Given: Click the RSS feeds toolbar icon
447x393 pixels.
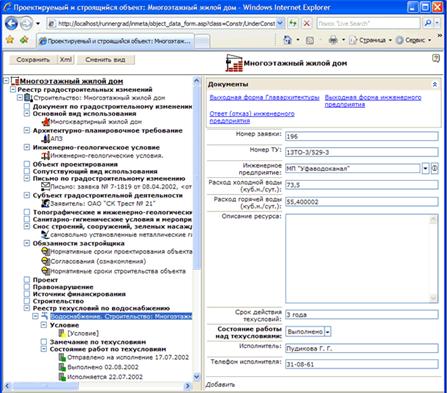Looking at the screenshot, I should click(310, 40).
